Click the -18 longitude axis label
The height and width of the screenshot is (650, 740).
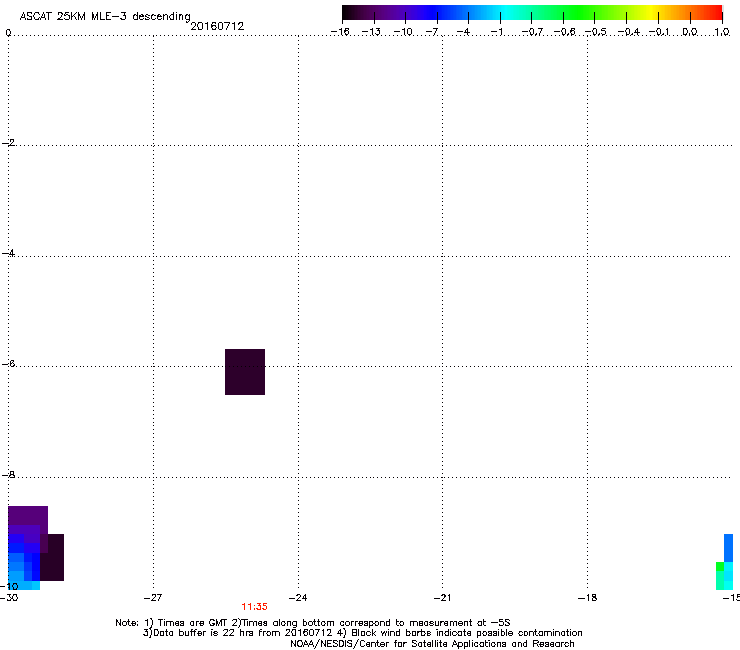tap(587, 598)
